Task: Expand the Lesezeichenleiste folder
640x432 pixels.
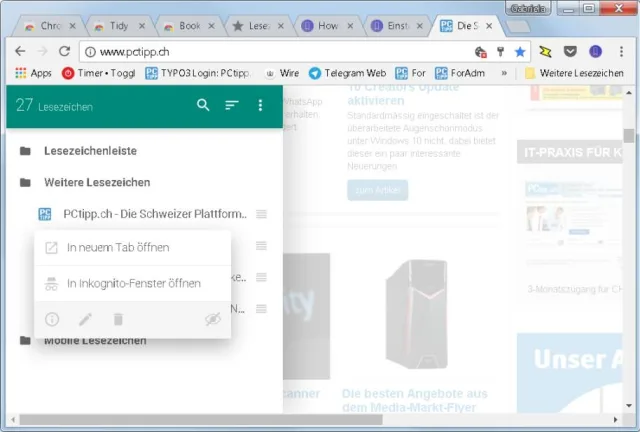Action: click(x=90, y=151)
